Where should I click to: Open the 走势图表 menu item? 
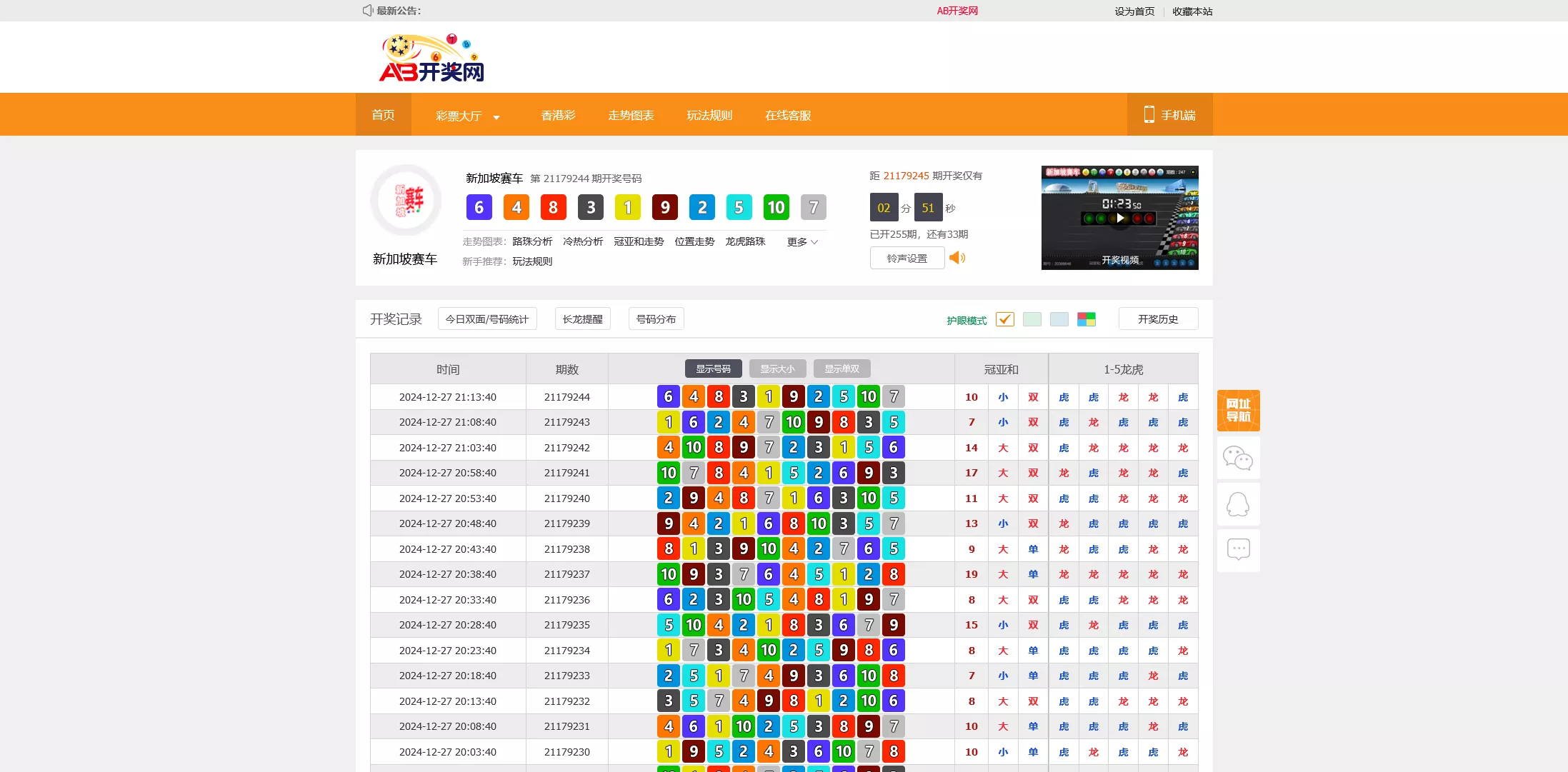point(631,115)
